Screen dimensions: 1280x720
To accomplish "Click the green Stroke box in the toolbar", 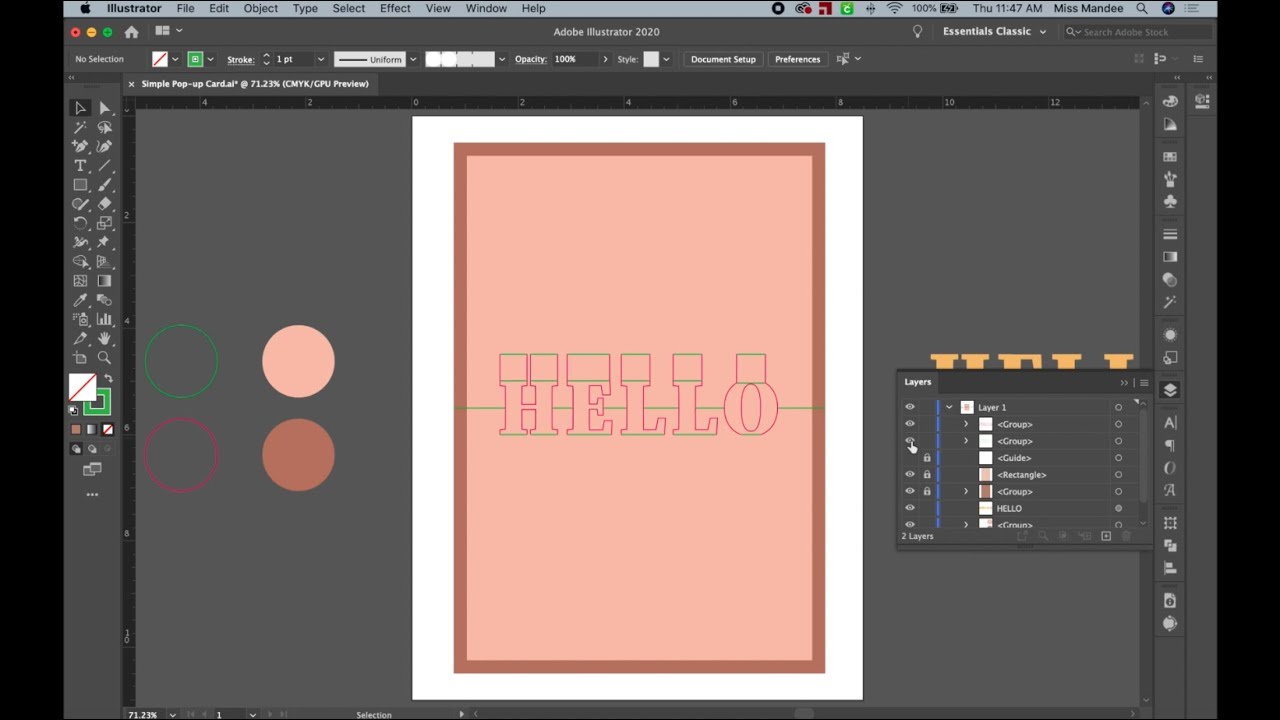I will tap(97, 402).
